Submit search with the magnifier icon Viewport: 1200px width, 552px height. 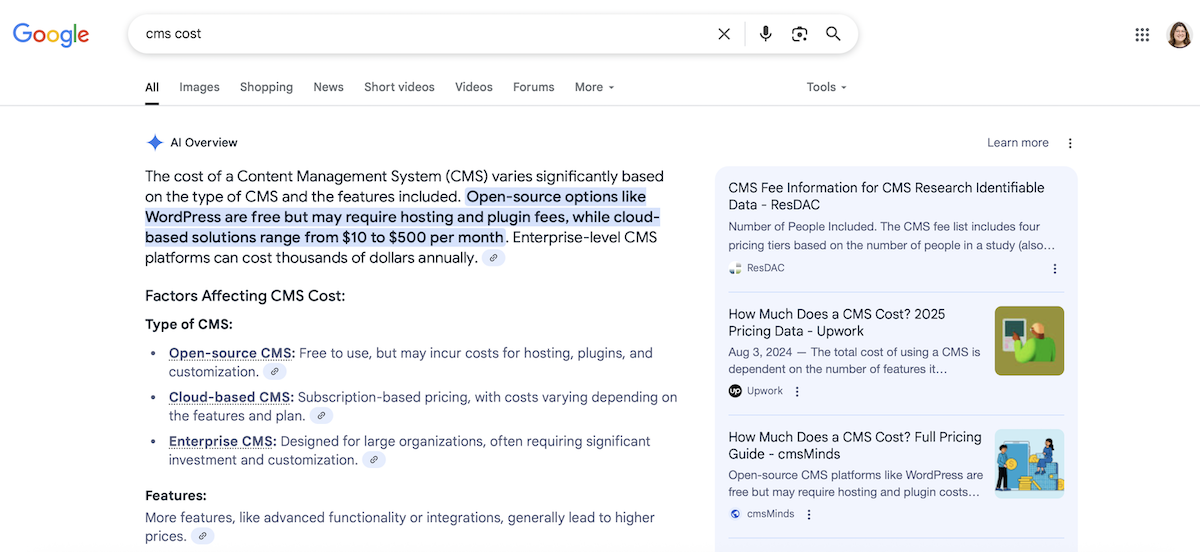click(x=833, y=34)
